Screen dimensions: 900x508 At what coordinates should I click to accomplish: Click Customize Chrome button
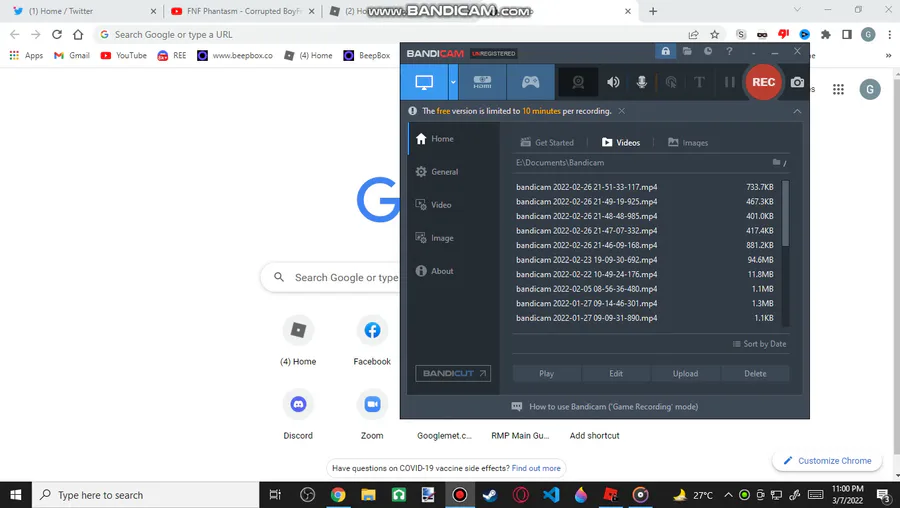[x=827, y=460]
